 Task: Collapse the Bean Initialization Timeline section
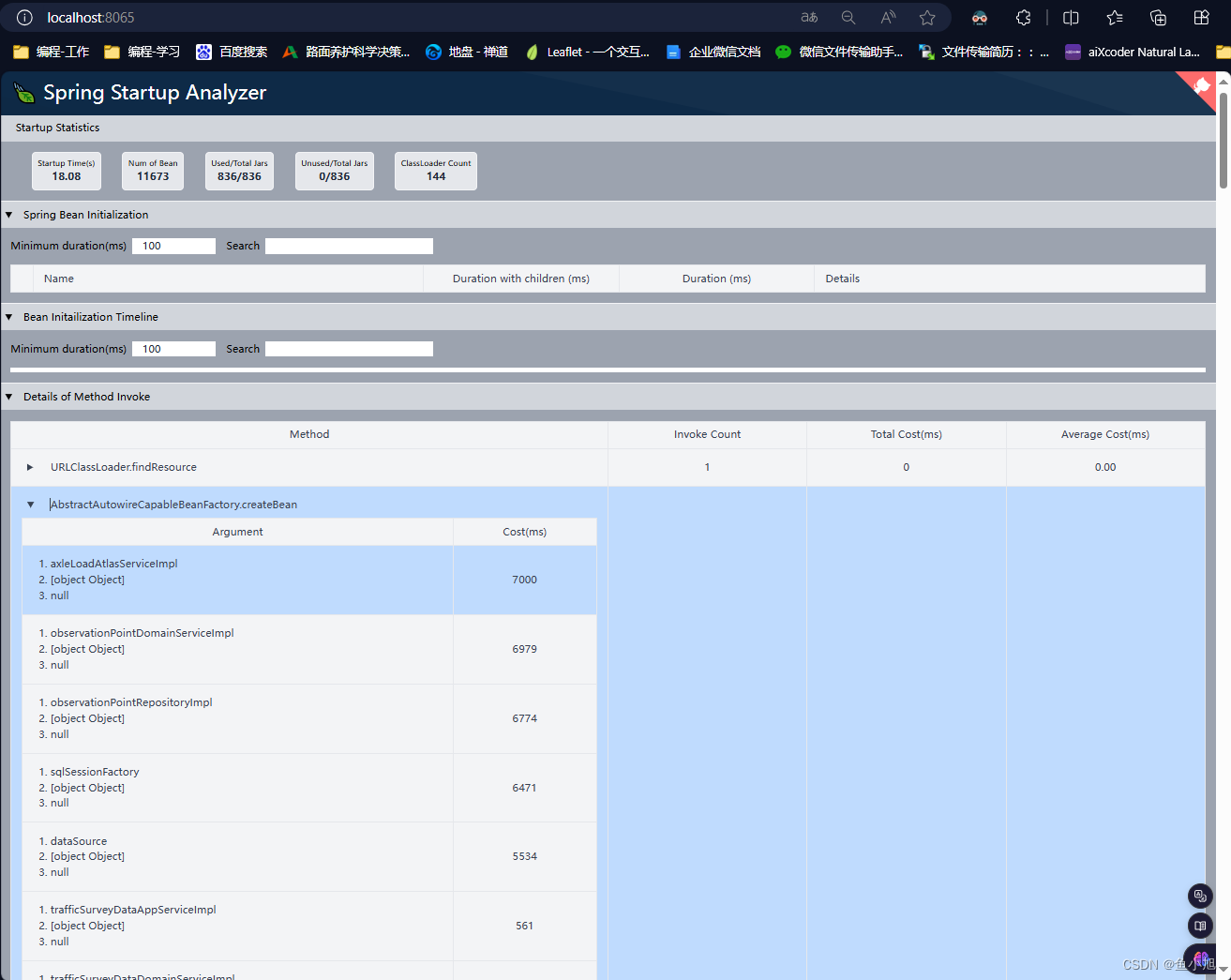coord(9,317)
